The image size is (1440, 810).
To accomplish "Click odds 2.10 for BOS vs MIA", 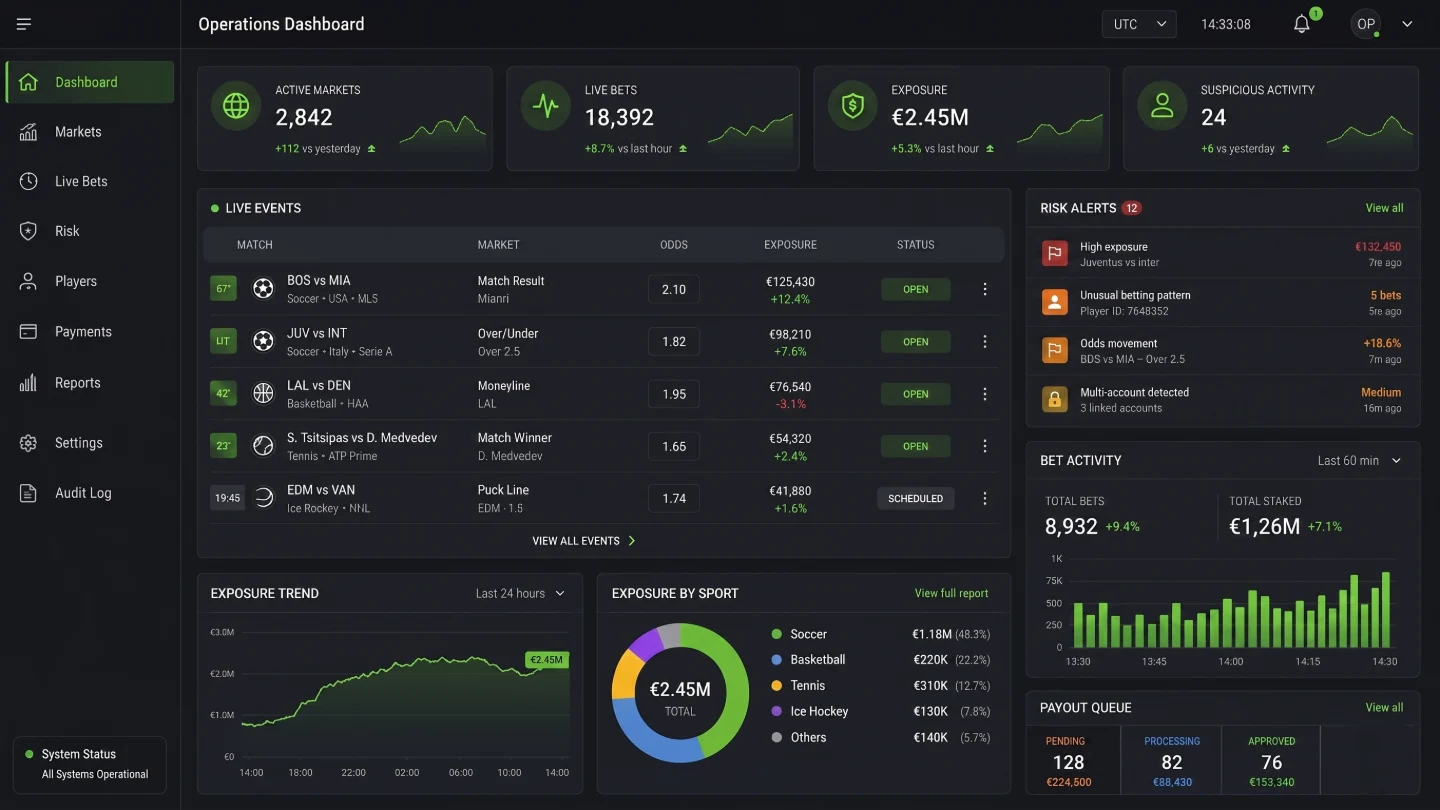I will tap(674, 289).
